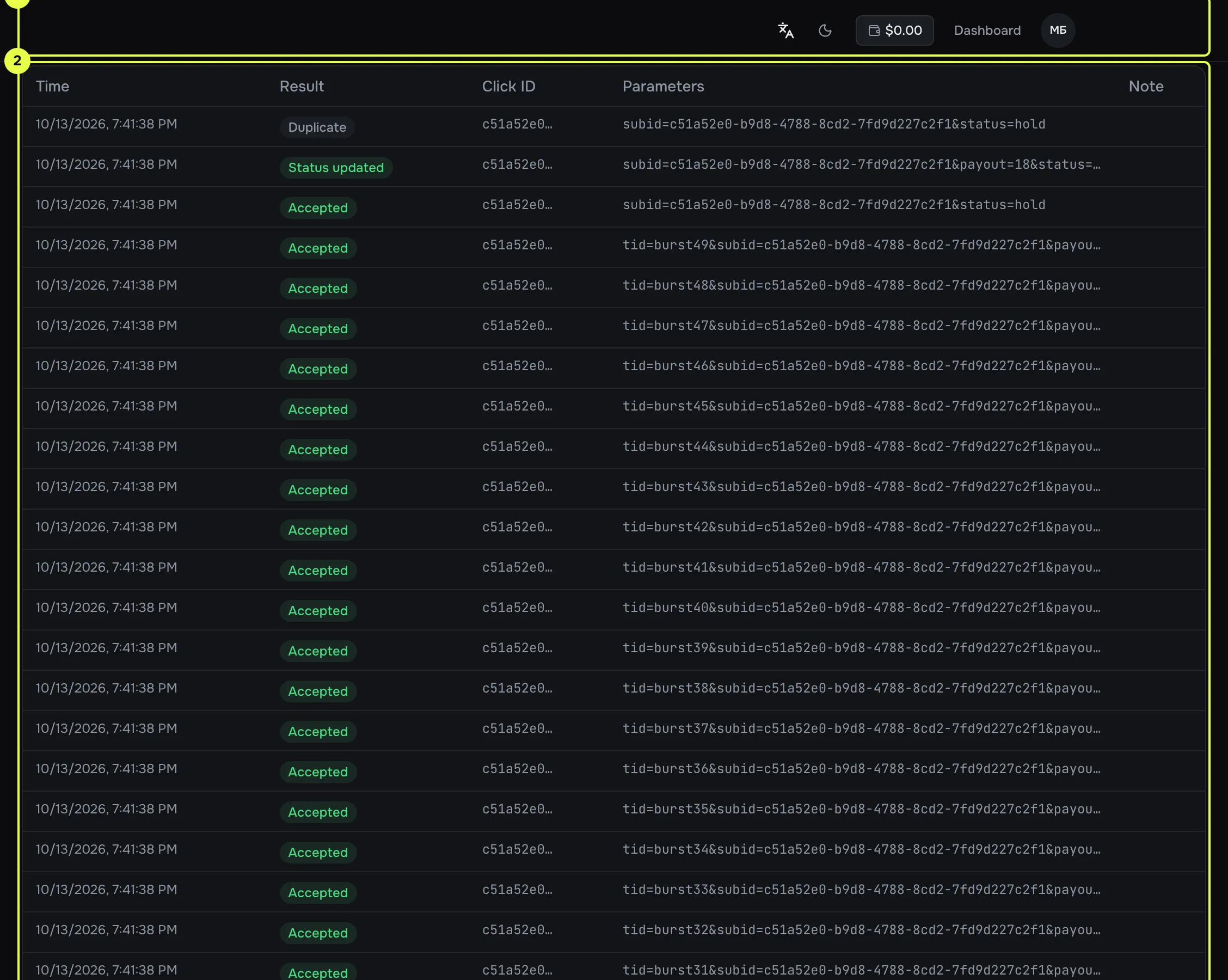Click the tid=burst40 parameters cell

point(861,608)
